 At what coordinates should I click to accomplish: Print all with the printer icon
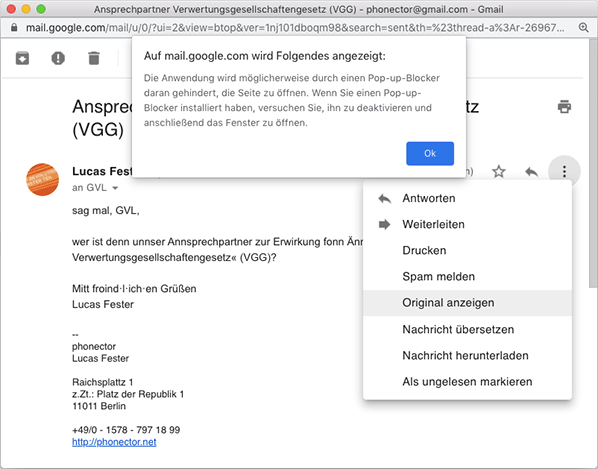[x=564, y=107]
